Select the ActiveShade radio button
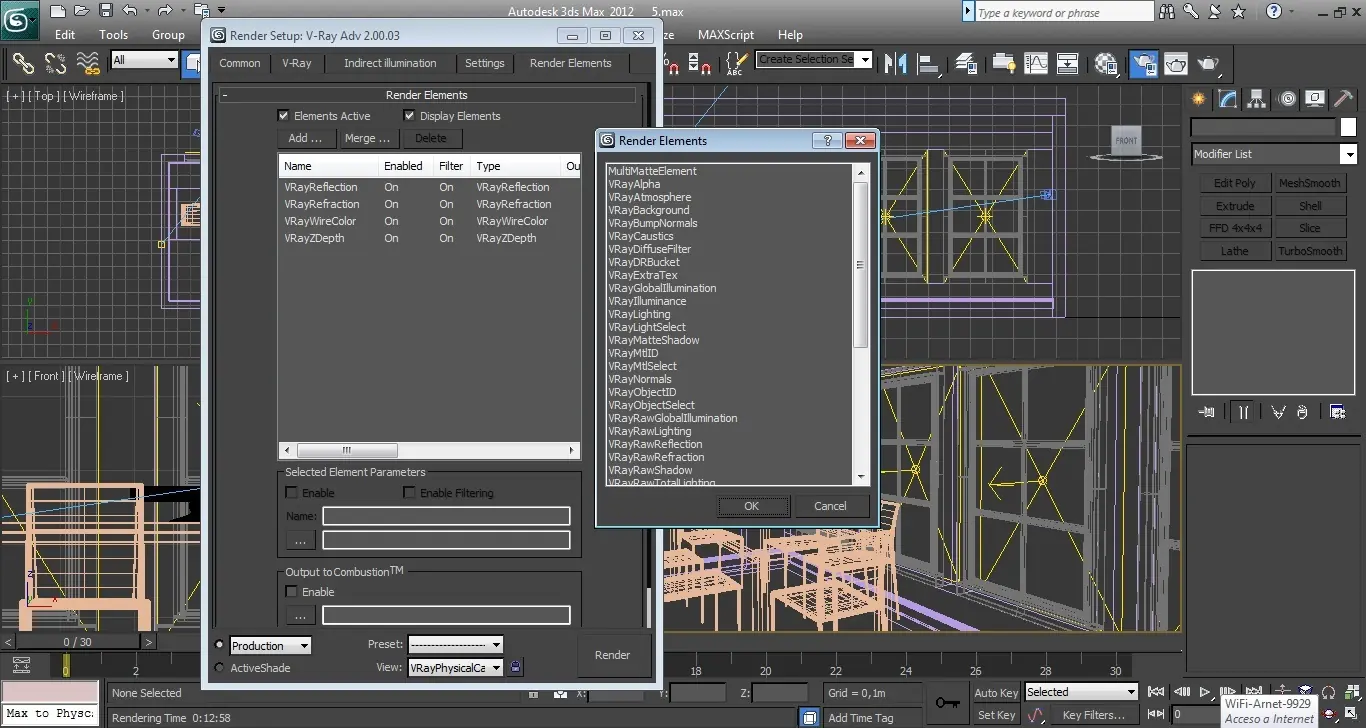This screenshot has width=1366, height=728. [220, 668]
